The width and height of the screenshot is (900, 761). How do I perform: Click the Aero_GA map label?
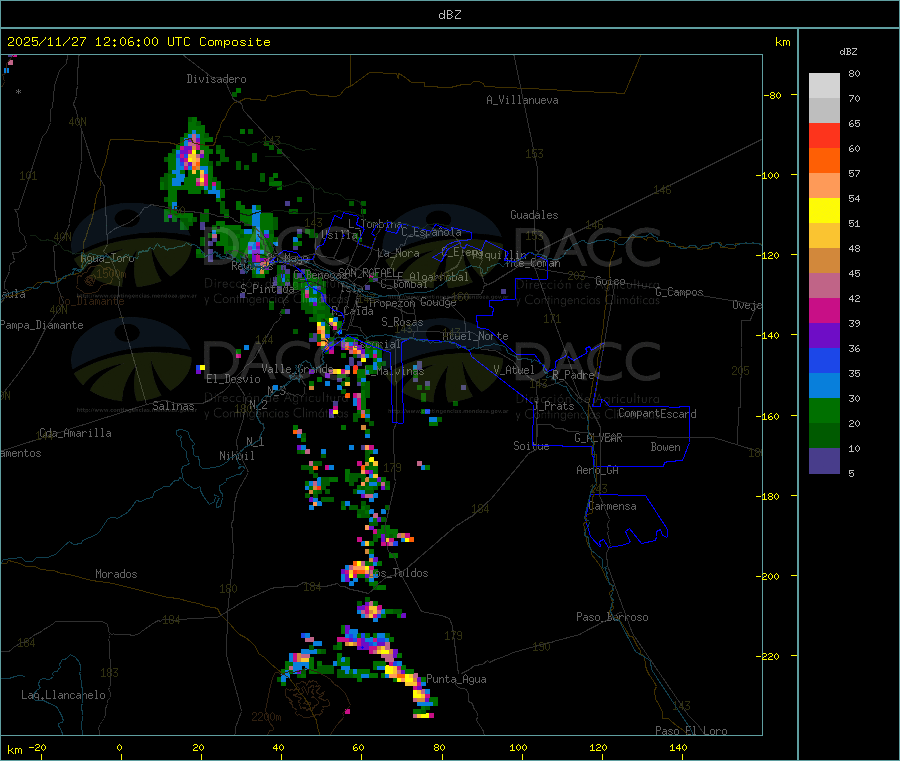[597, 470]
